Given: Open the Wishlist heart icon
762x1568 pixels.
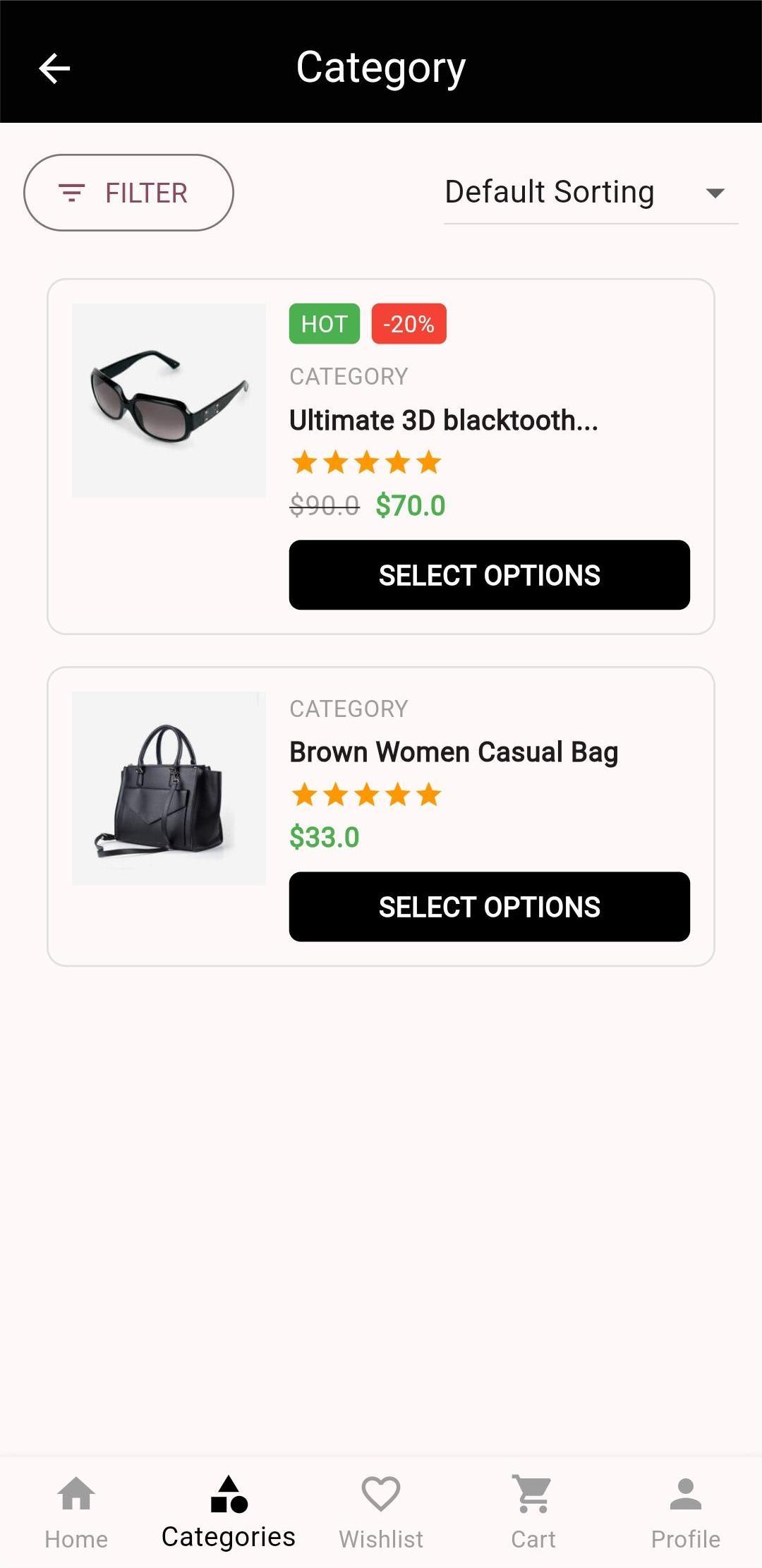Looking at the screenshot, I should tap(381, 1495).
